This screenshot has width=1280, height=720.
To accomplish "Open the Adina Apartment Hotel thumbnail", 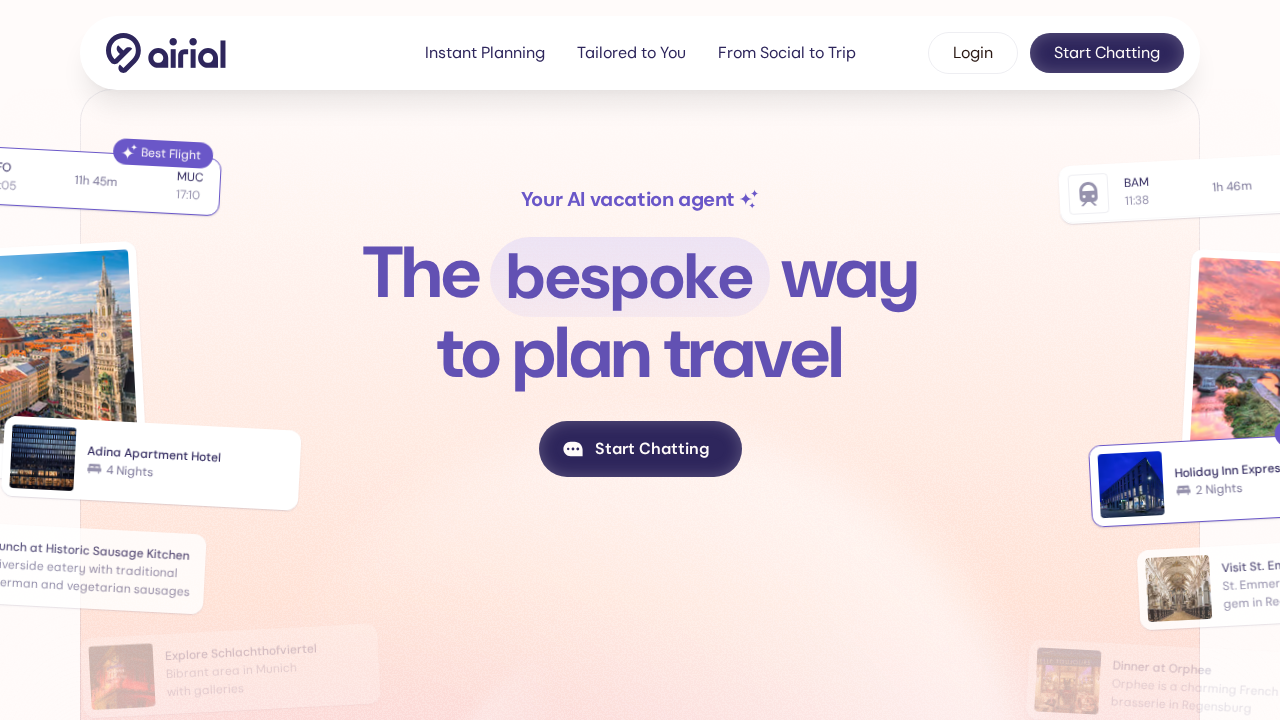I will click(x=43, y=458).
